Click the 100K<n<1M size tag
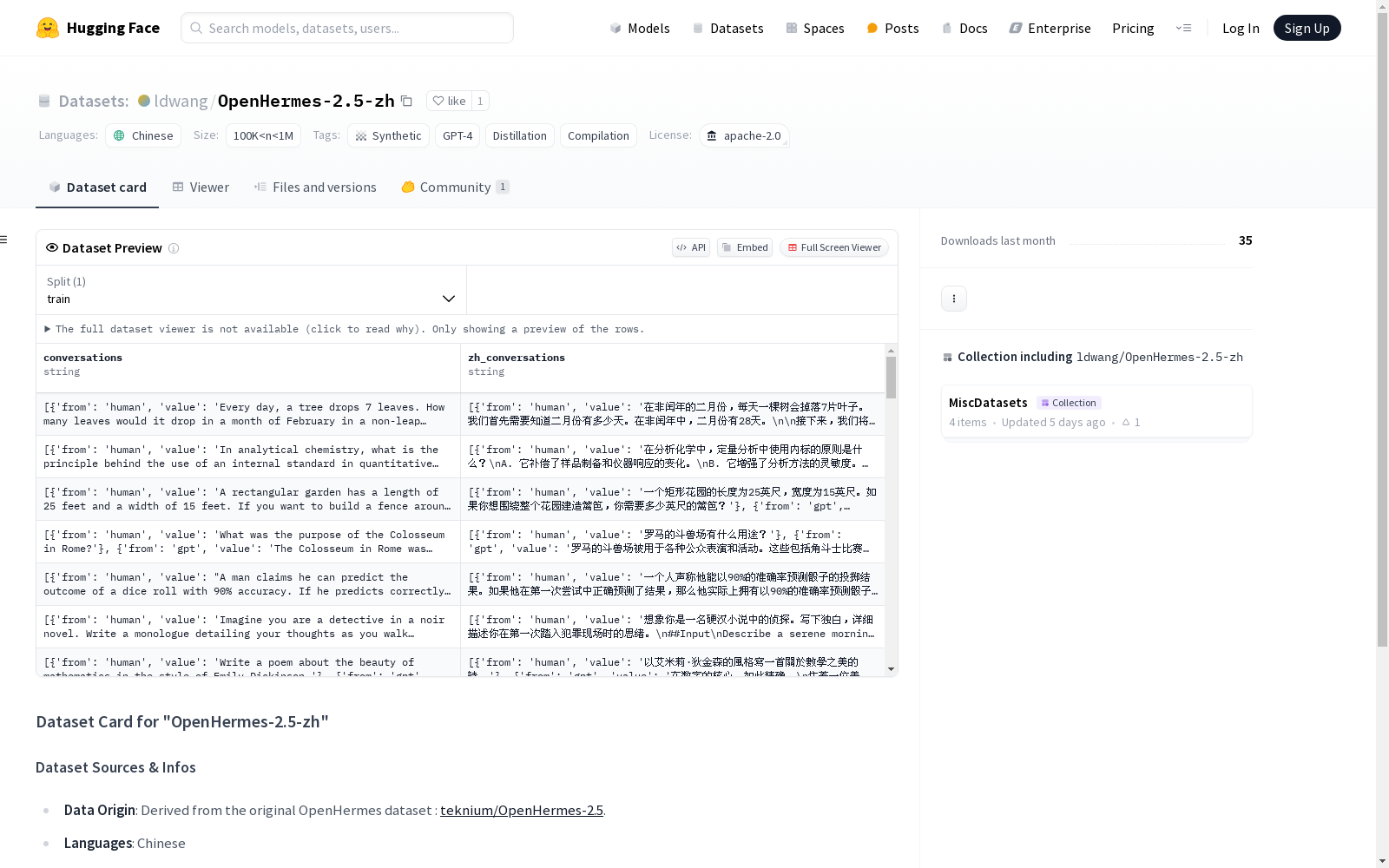Image resolution: width=1389 pixels, height=868 pixels. 263,135
